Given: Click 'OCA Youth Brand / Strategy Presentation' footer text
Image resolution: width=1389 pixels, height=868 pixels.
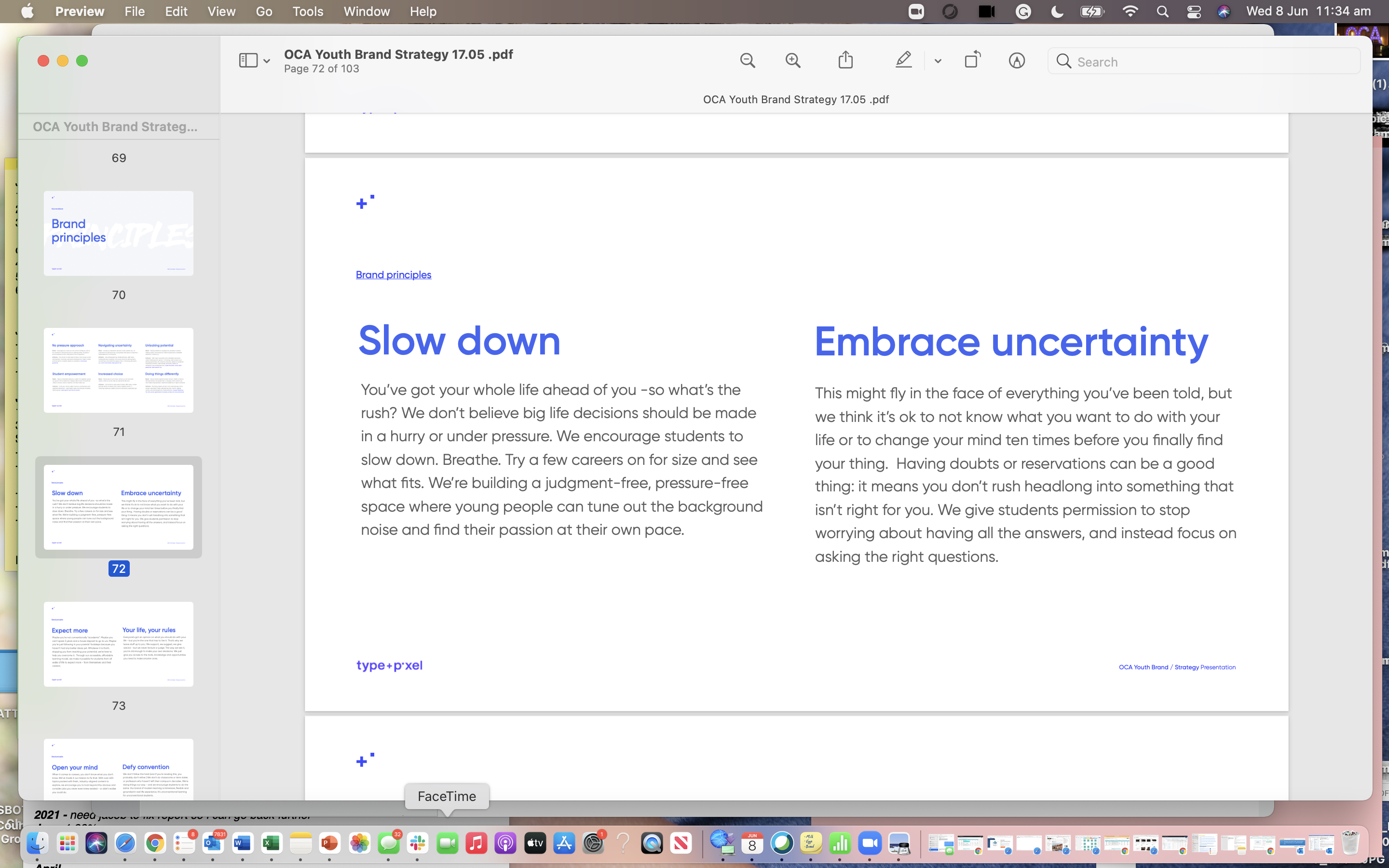Looking at the screenshot, I should click(x=1177, y=667).
